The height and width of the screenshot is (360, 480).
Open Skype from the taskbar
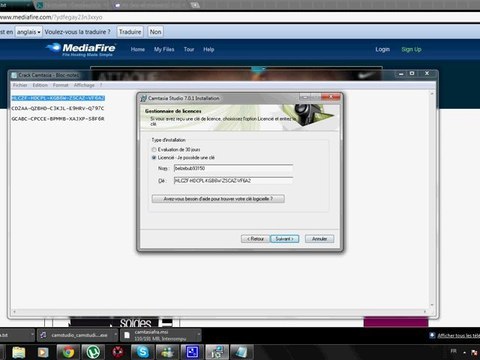click(143, 352)
